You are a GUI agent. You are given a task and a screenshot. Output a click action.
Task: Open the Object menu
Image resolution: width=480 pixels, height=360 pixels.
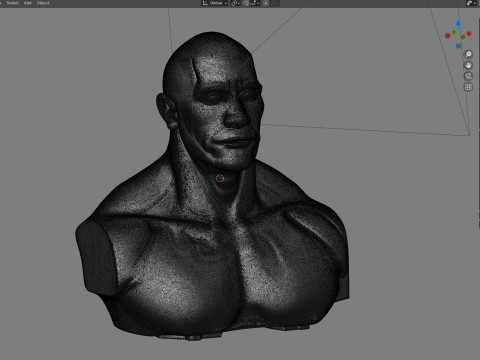(43, 3)
